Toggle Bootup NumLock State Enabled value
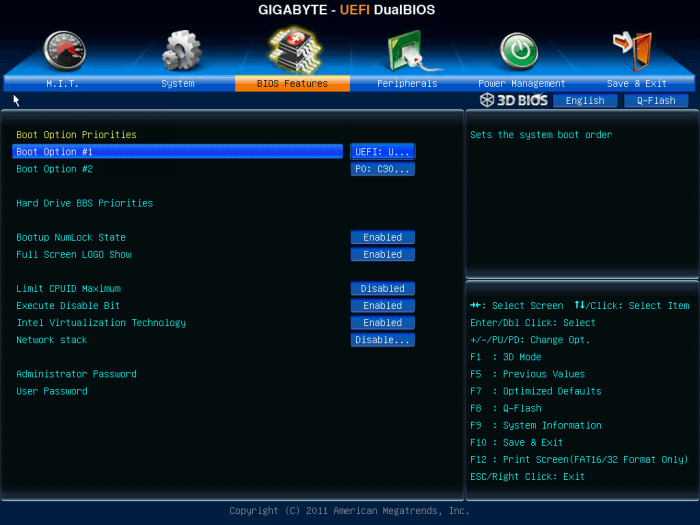 point(382,237)
